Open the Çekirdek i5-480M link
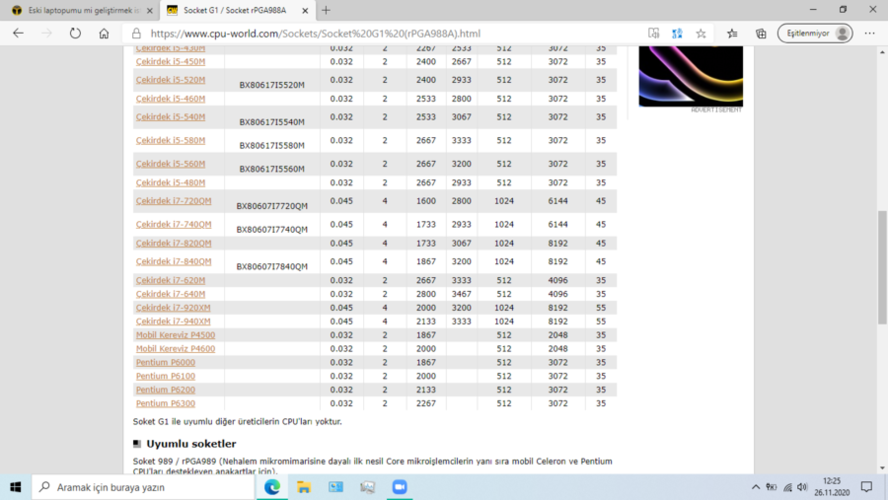The width and height of the screenshot is (888, 500). click(170, 182)
